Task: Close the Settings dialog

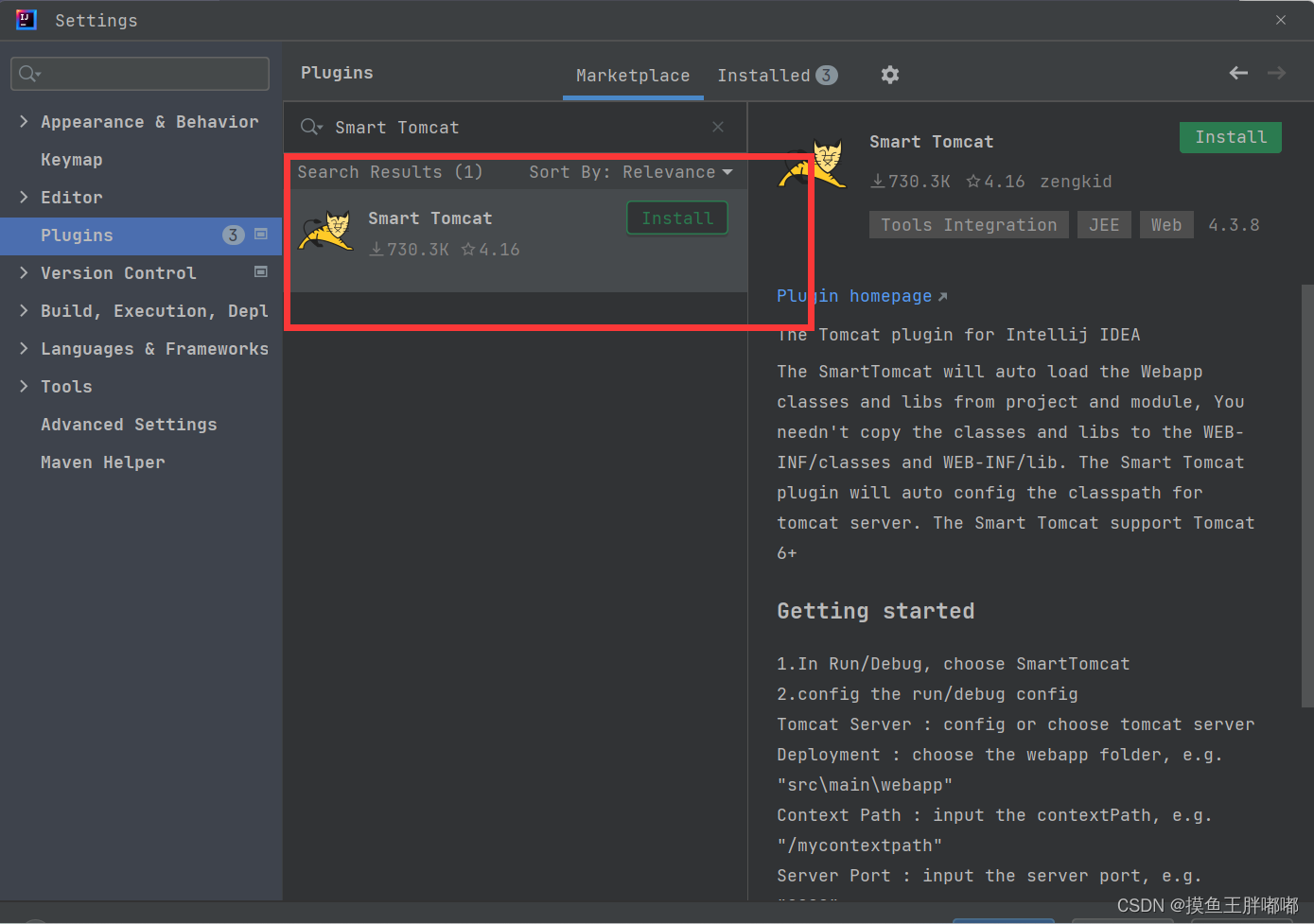Action: [1281, 20]
